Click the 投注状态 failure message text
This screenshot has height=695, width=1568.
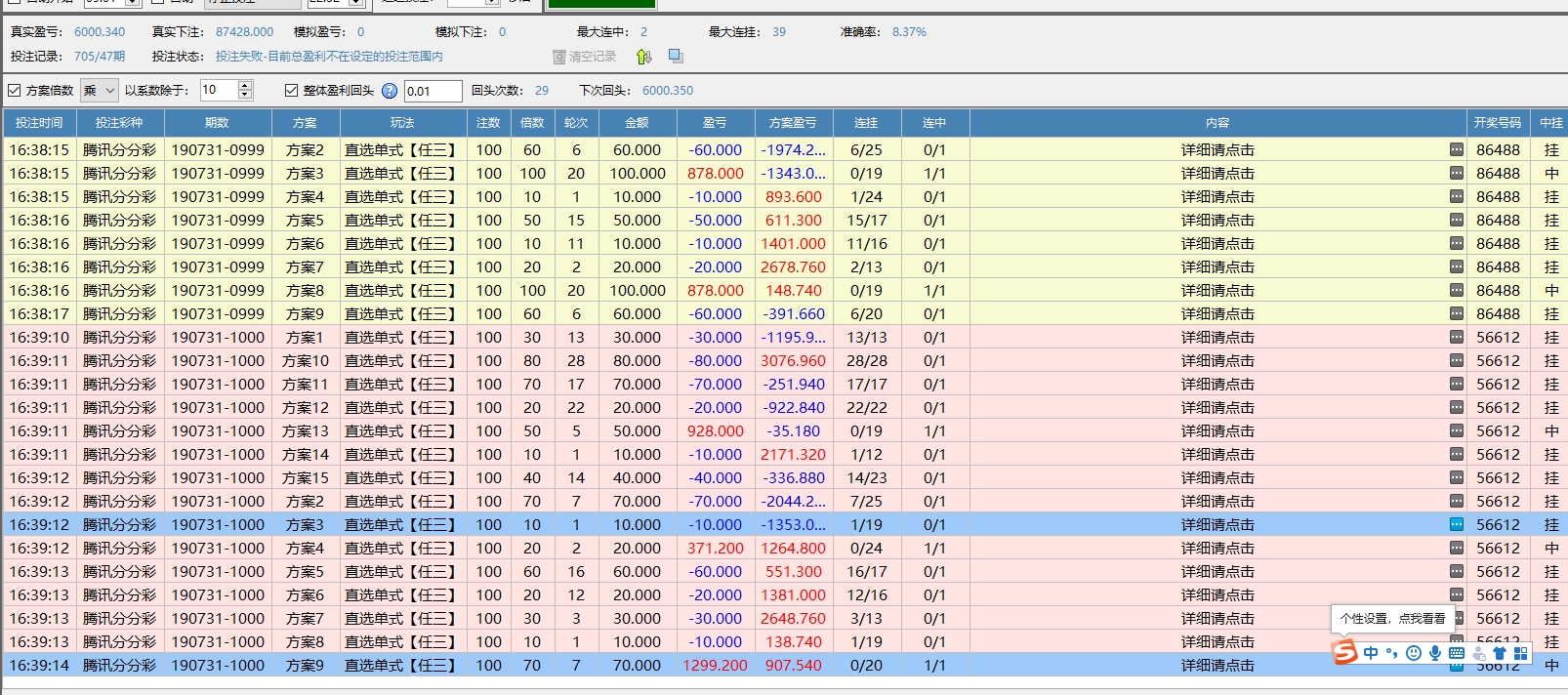coord(329,57)
